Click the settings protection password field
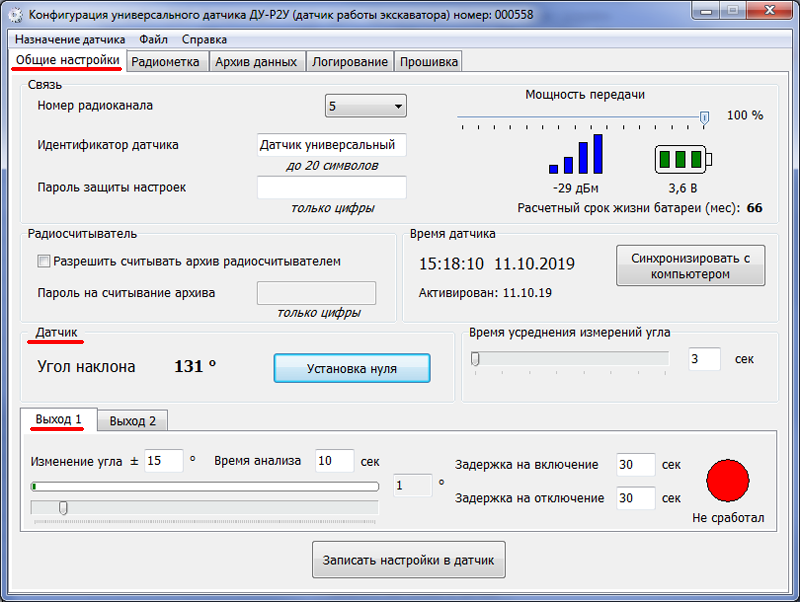The width and height of the screenshot is (800, 602). [332, 187]
